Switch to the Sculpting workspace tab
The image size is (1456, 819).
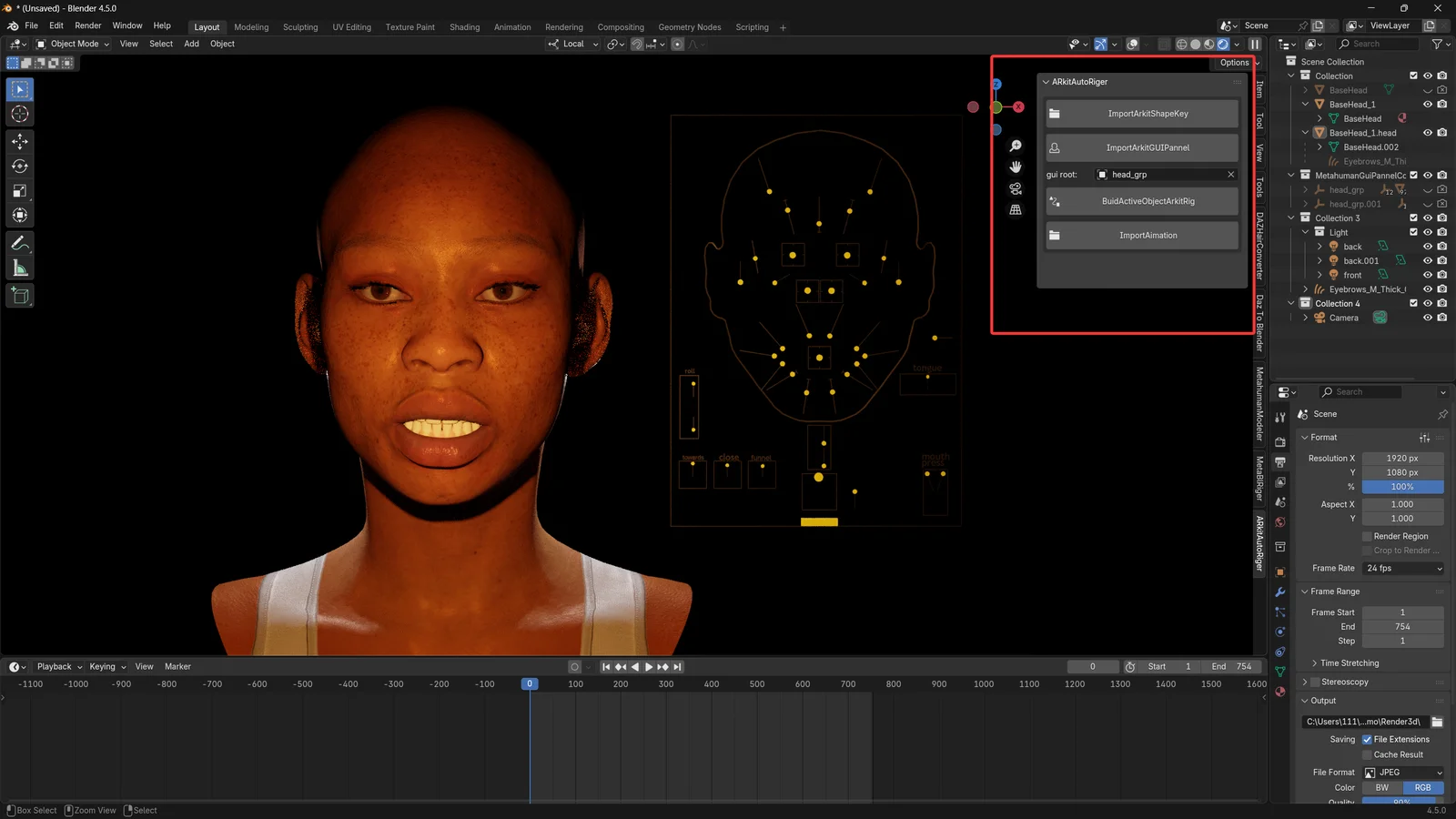[x=300, y=27]
